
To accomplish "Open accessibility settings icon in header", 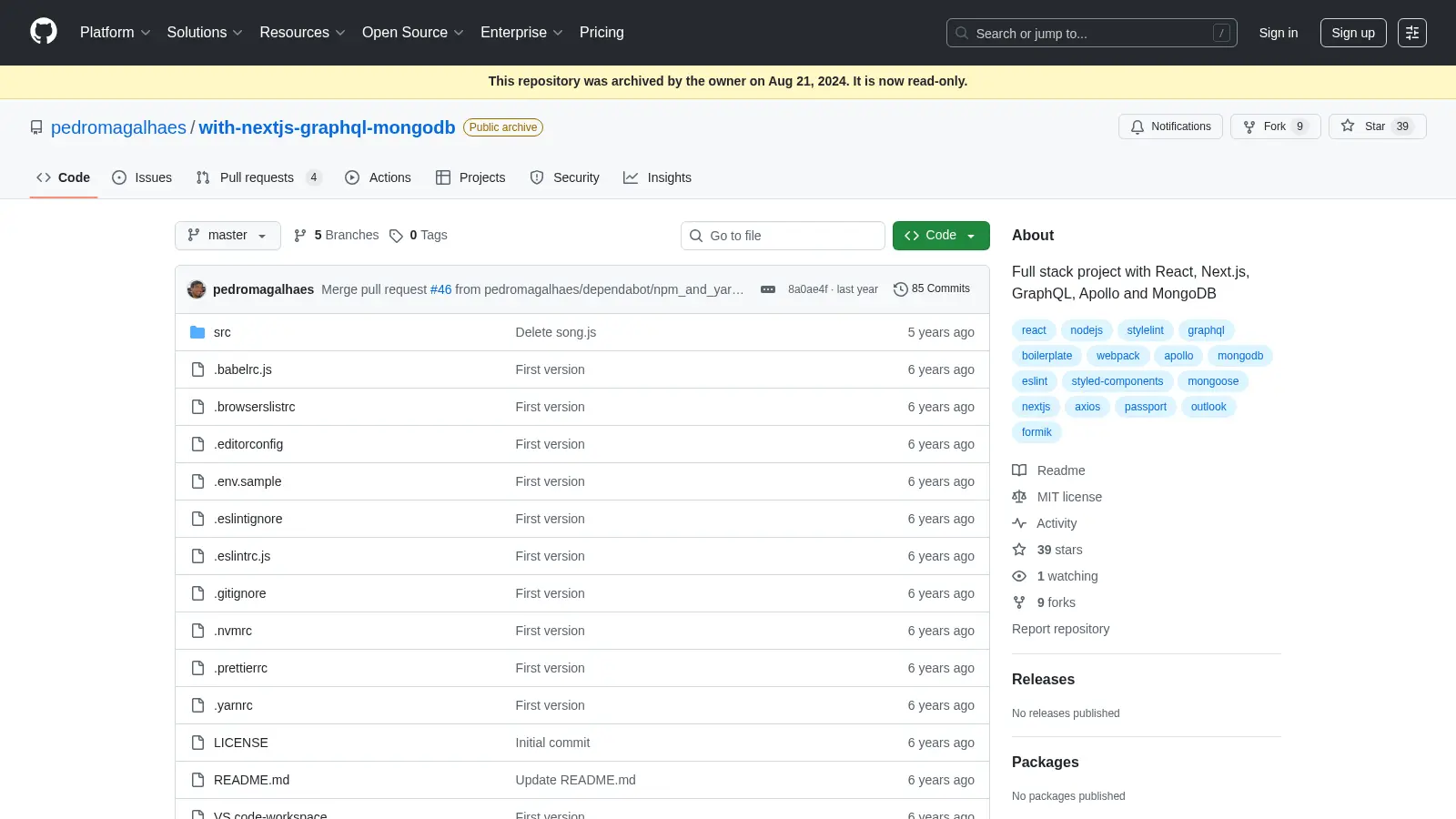I will [1411, 33].
